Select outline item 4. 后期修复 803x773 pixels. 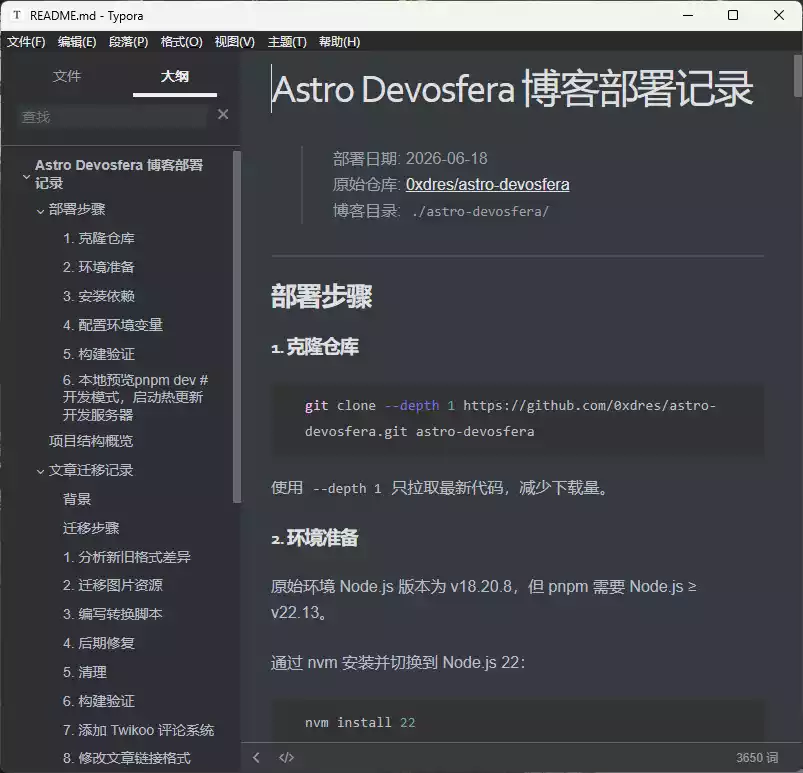tap(98, 643)
